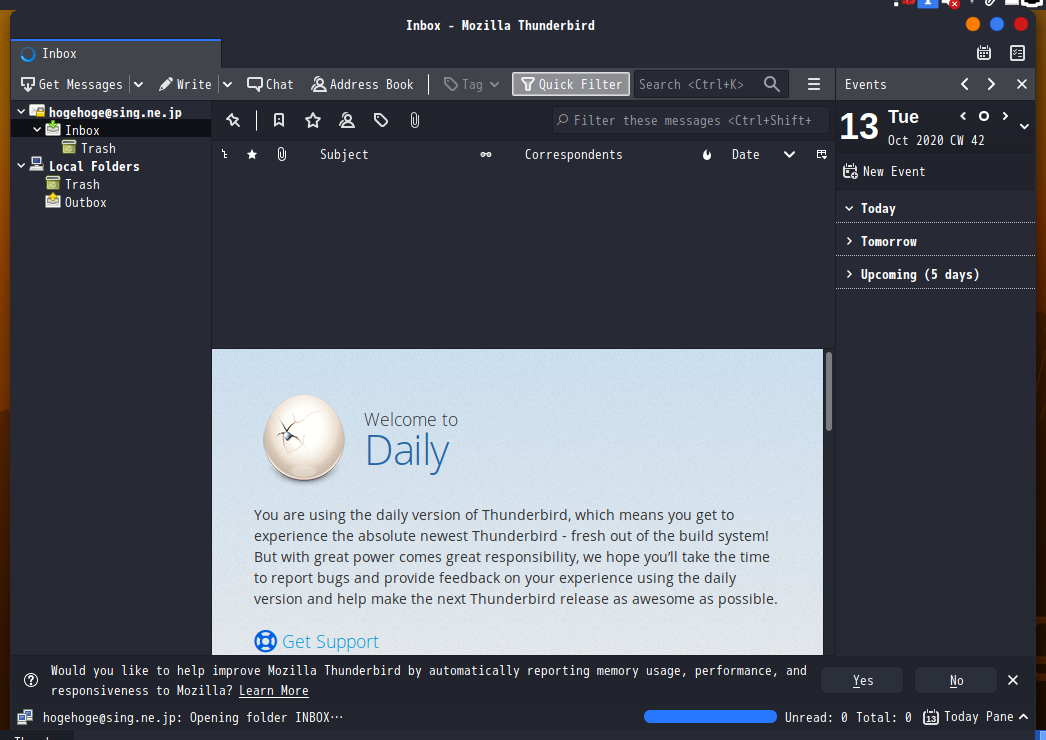Filter to show only tagged messages
The width and height of the screenshot is (1046, 740).
point(381,120)
